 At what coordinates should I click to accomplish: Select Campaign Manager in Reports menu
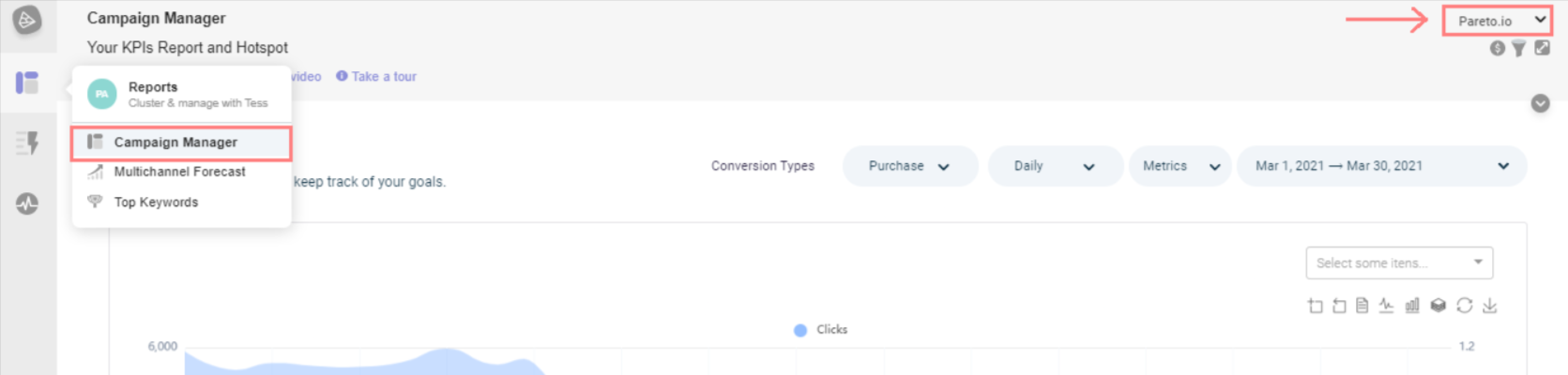pyautogui.click(x=175, y=142)
